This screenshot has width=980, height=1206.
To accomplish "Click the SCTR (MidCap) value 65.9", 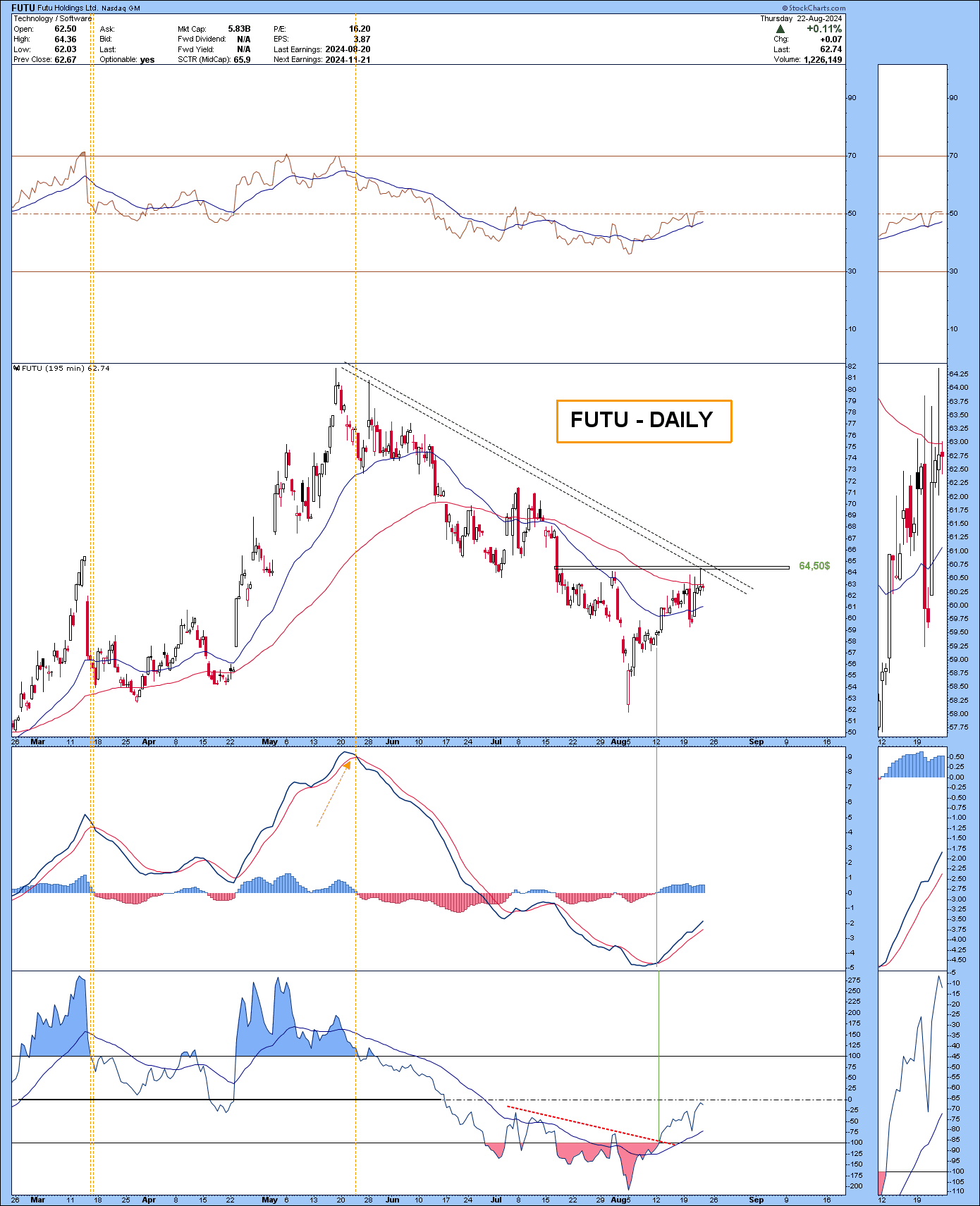I will coord(242,60).
